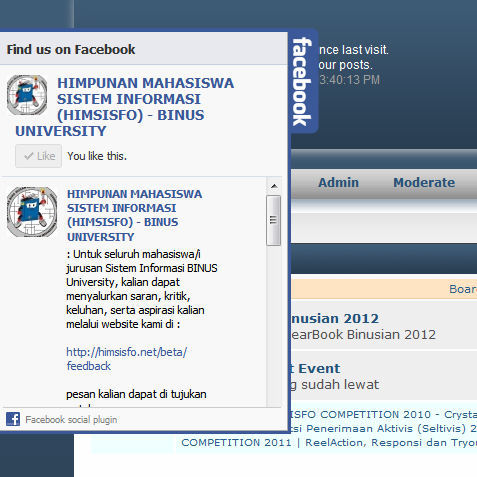477x477 pixels.
Task: Click the vertical facebook slide-out tab
Action: click(x=303, y=81)
